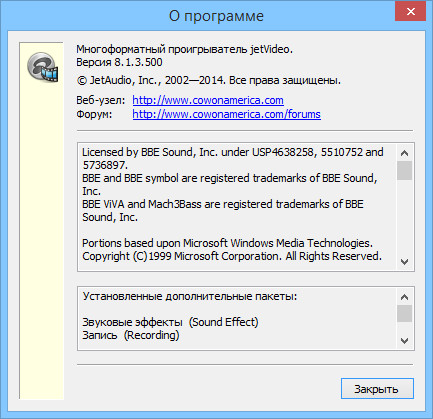The width and height of the screenshot is (433, 419).
Task: Click the license scrollbar track below thumb
Action: coord(404,217)
